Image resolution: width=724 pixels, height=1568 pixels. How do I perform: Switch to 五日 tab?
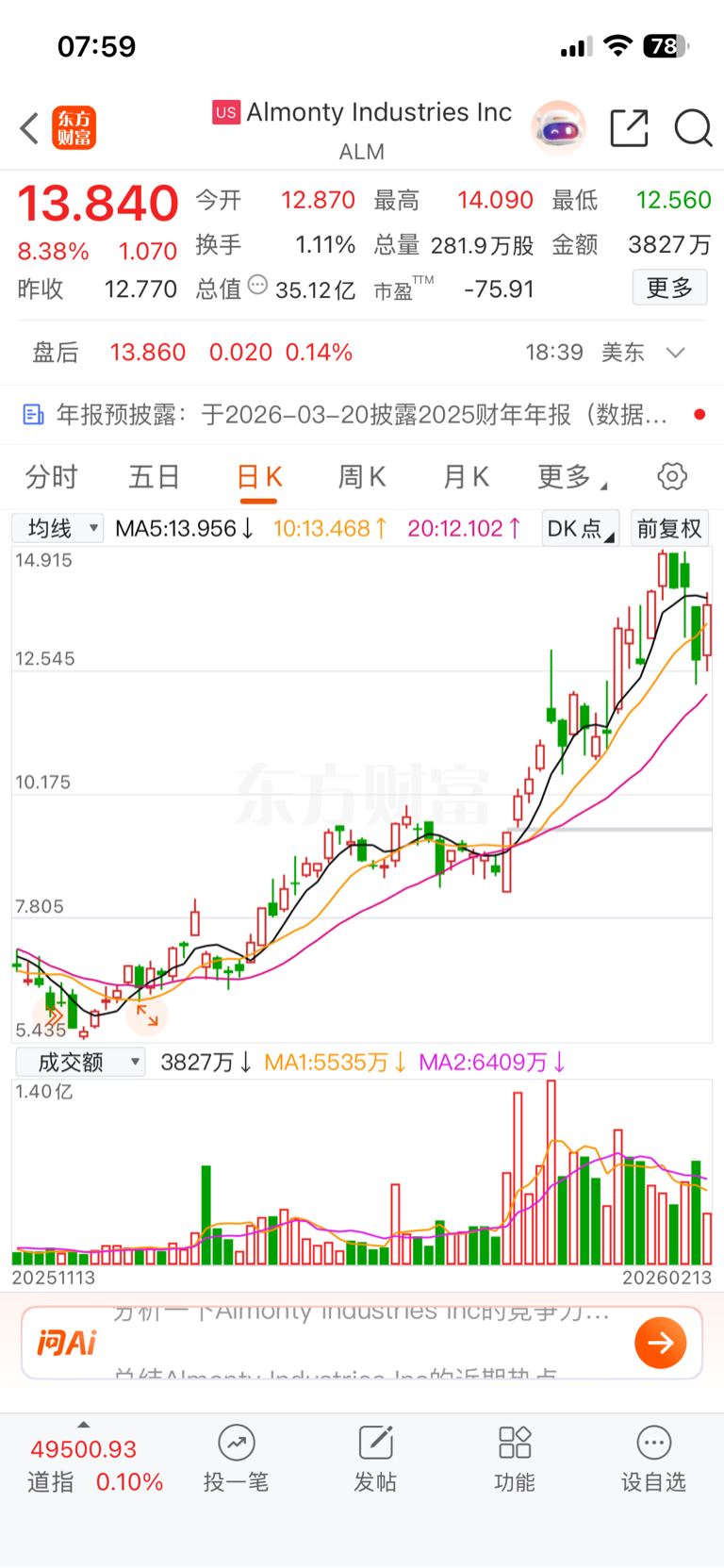[x=155, y=477]
